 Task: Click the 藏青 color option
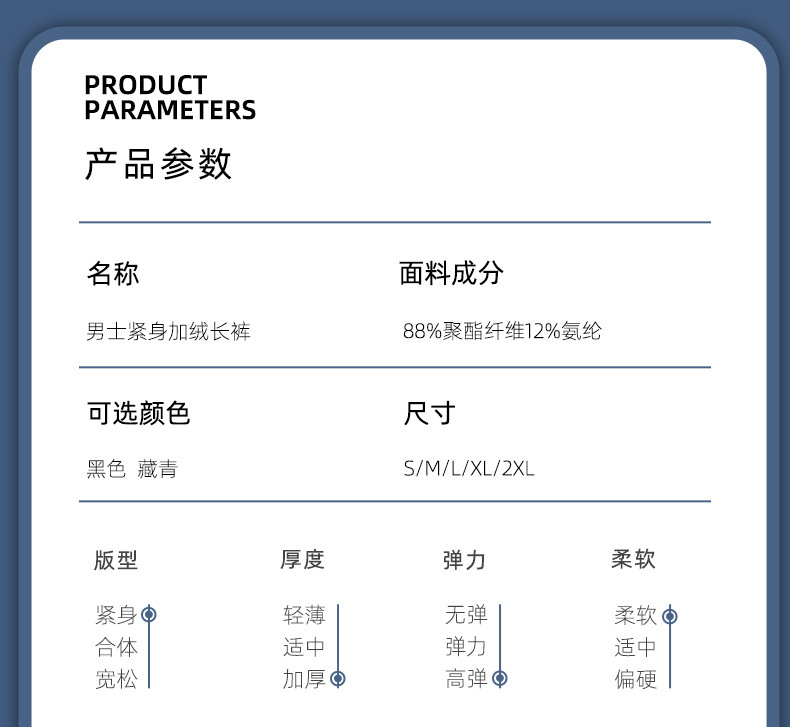click(157, 469)
